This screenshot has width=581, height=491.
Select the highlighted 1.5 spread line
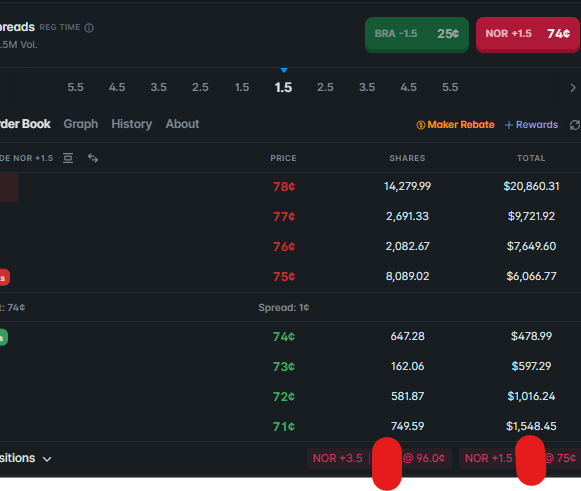tap(283, 87)
